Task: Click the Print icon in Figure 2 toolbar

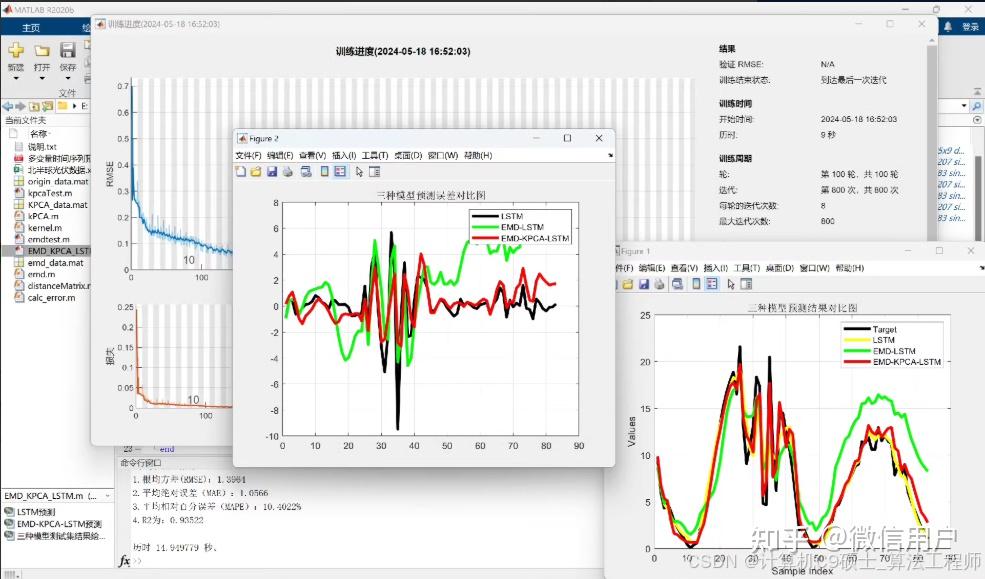Action: [x=287, y=171]
